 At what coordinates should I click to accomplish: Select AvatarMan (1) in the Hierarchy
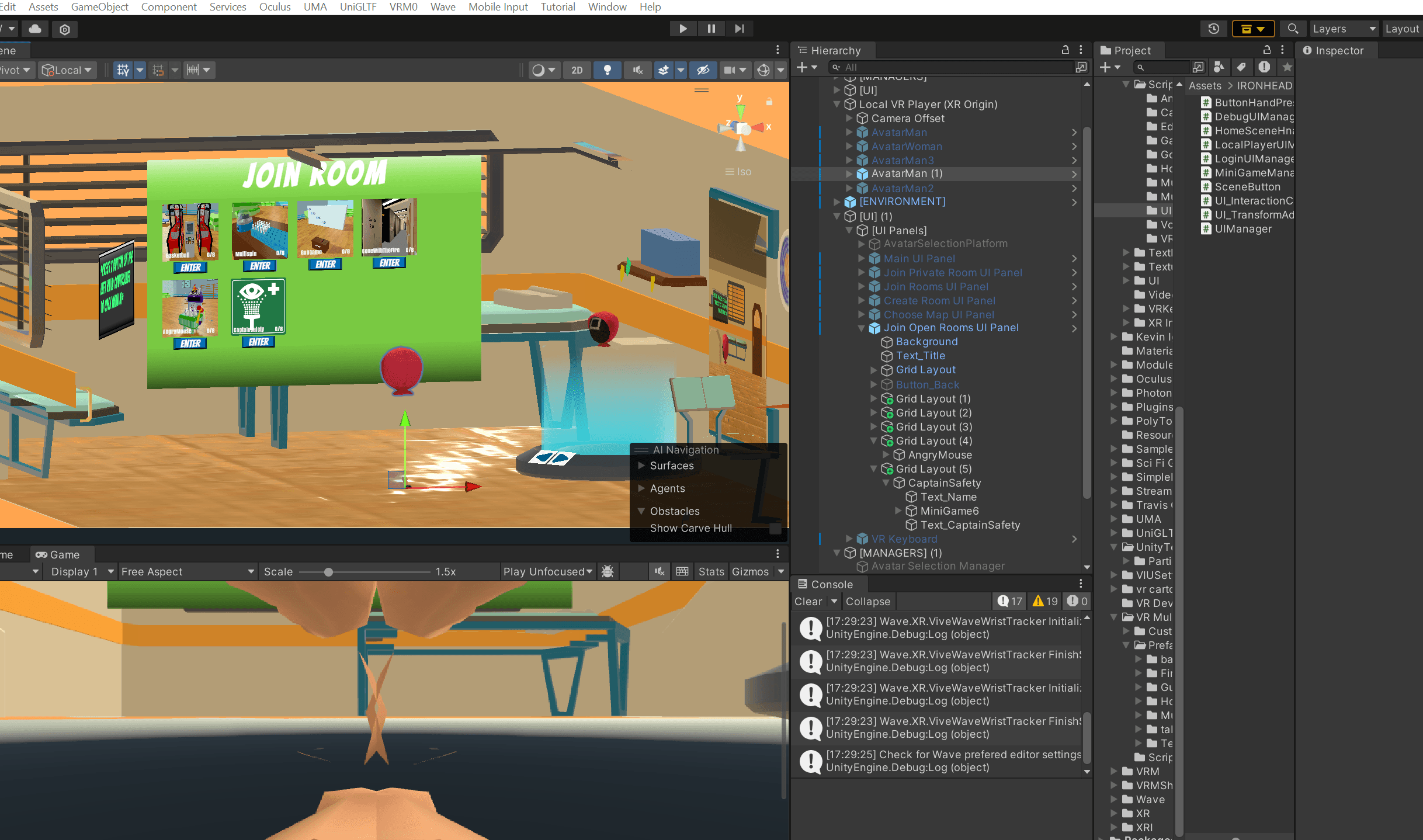(x=907, y=173)
